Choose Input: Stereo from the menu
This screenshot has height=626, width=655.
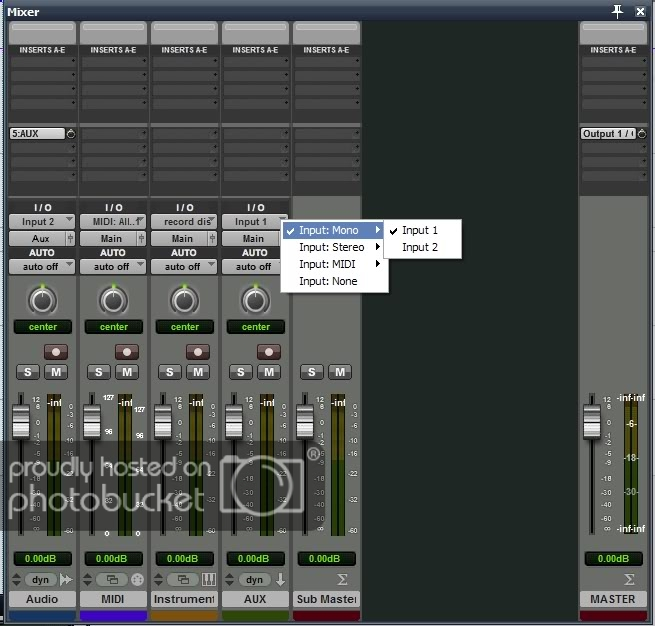[x=333, y=247]
